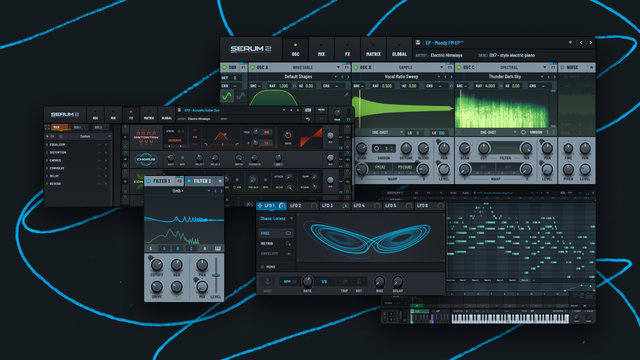Click the LFO host anchor icon
640x360 pixels.
[x=267, y=281]
